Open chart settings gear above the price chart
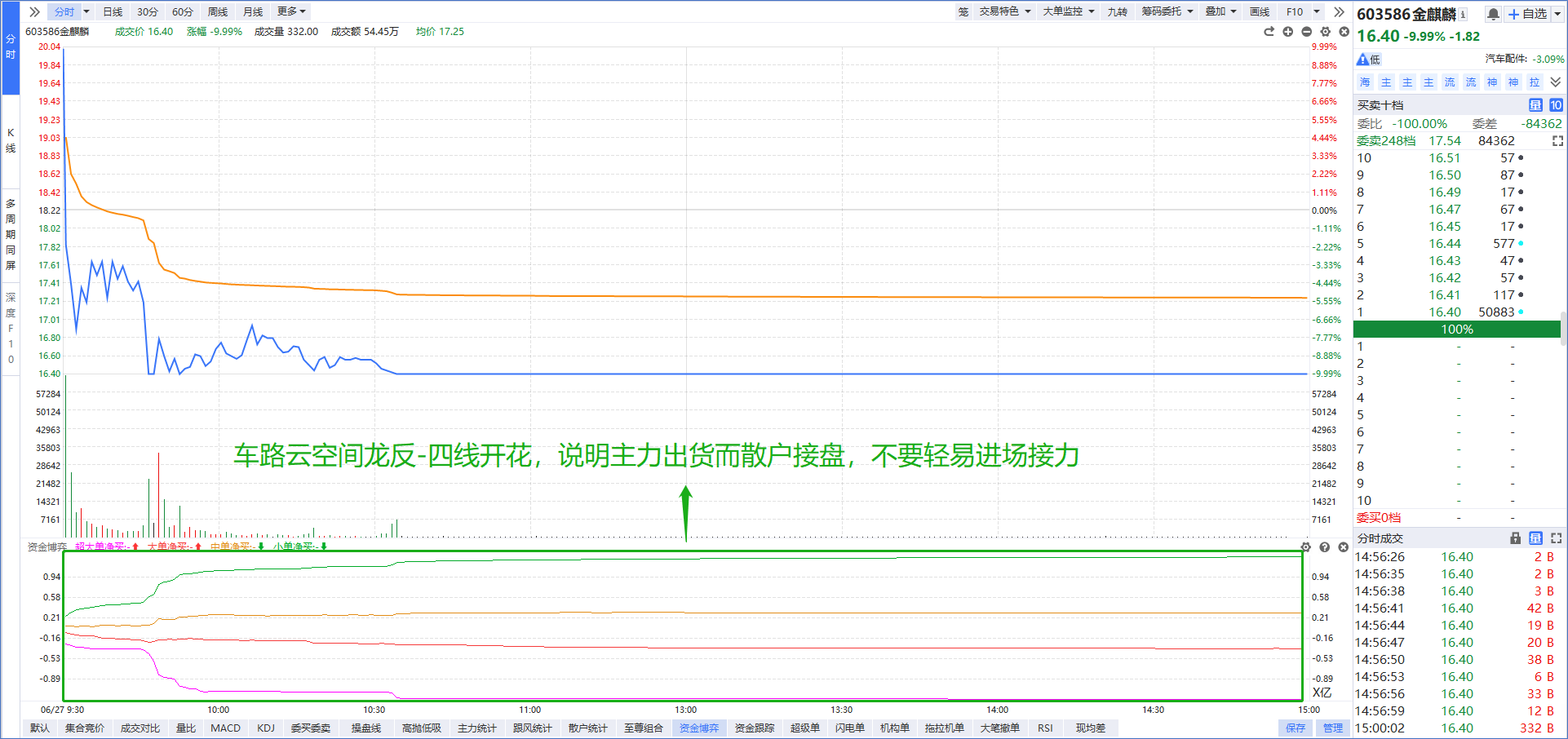Viewport: 1568px width, 739px height. coord(1325,32)
